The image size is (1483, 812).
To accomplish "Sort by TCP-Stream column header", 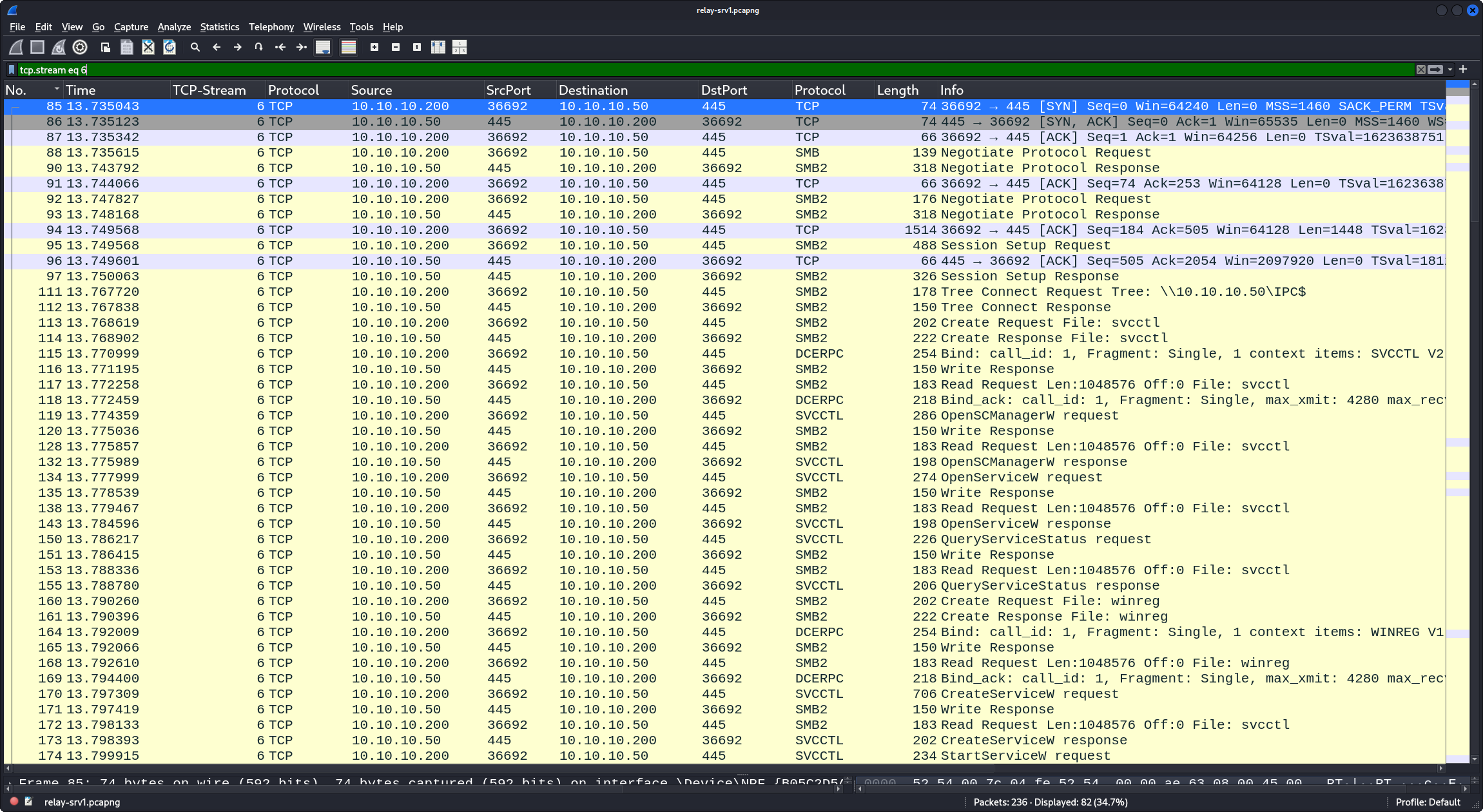I will pos(217,90).
